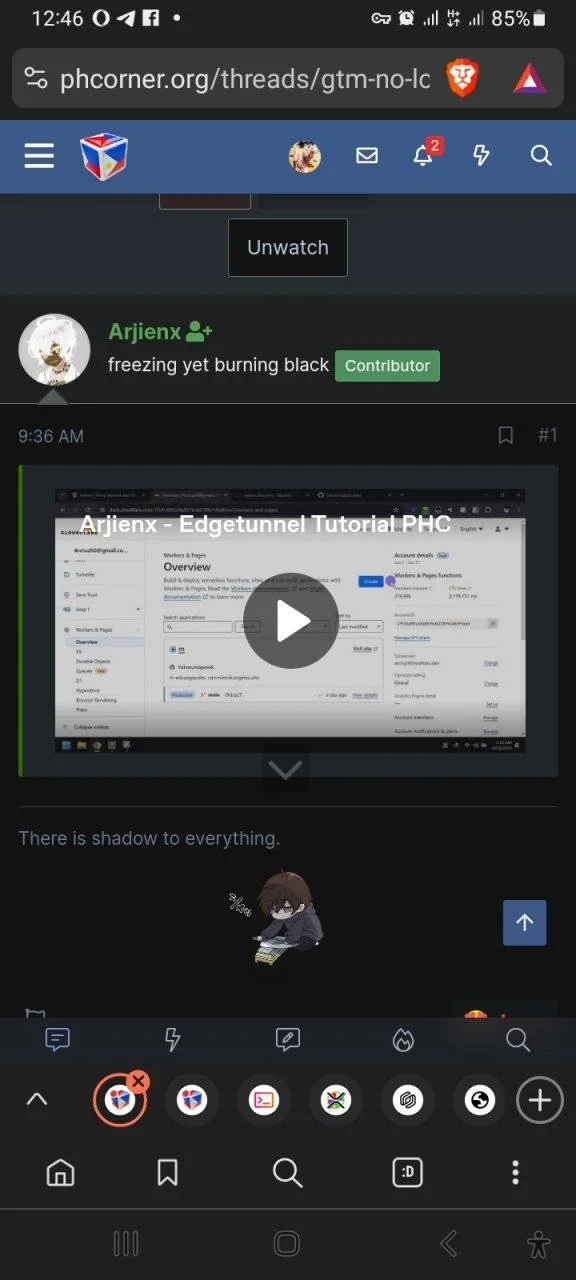The image size is (576, 1280).
Task: Open search in the forum header
Action: pos(541,156)
